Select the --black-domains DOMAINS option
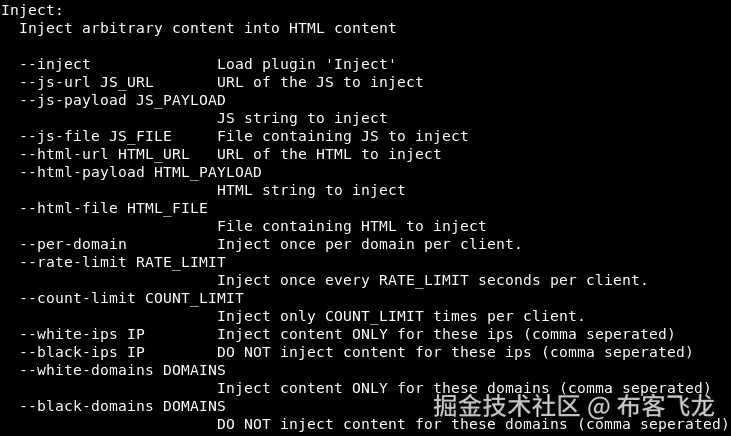Screen dimensions: 731x436 click(x=123, y=406)
